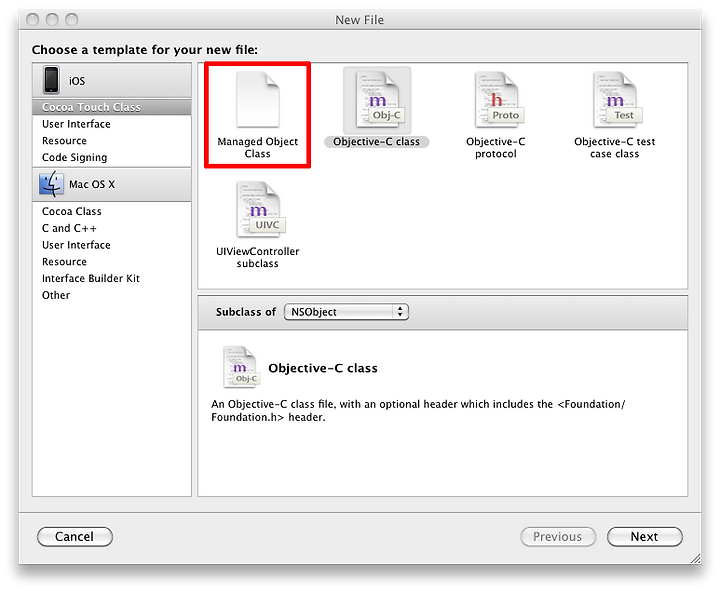Select Cocoa Class under Mac OS X
The width and height of the screenshot is (720, 592).
112,211
